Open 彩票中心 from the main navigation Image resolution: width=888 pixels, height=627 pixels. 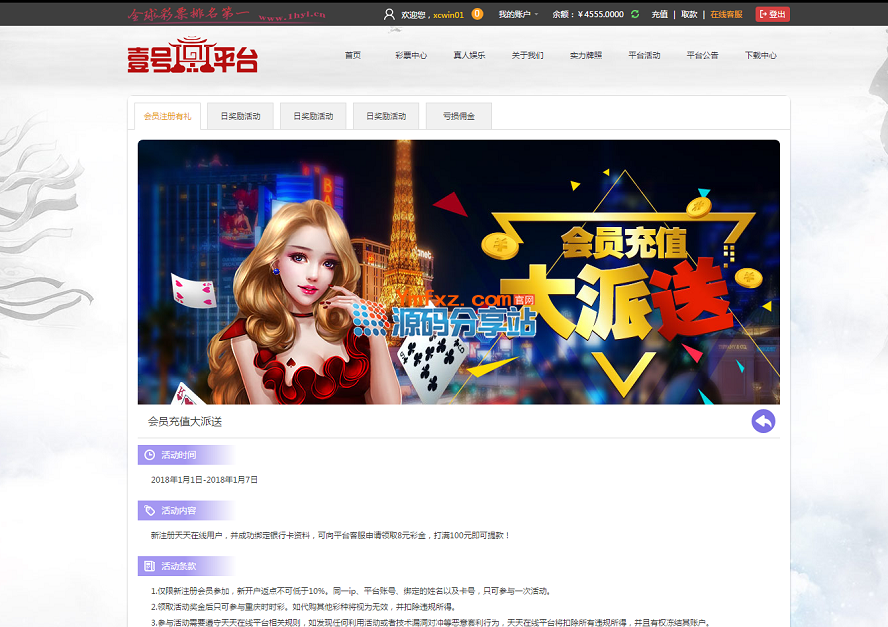point(410,56)
